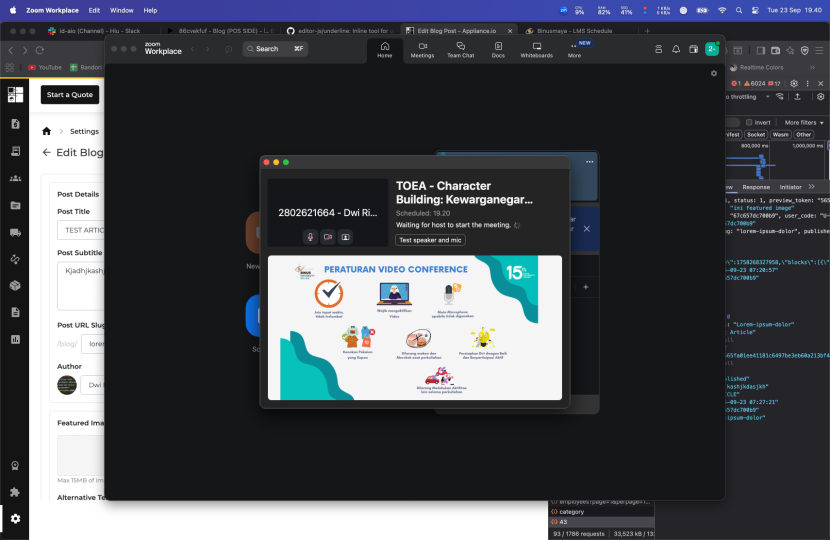Open Window menu in macOS menu bar

[121, 10]
